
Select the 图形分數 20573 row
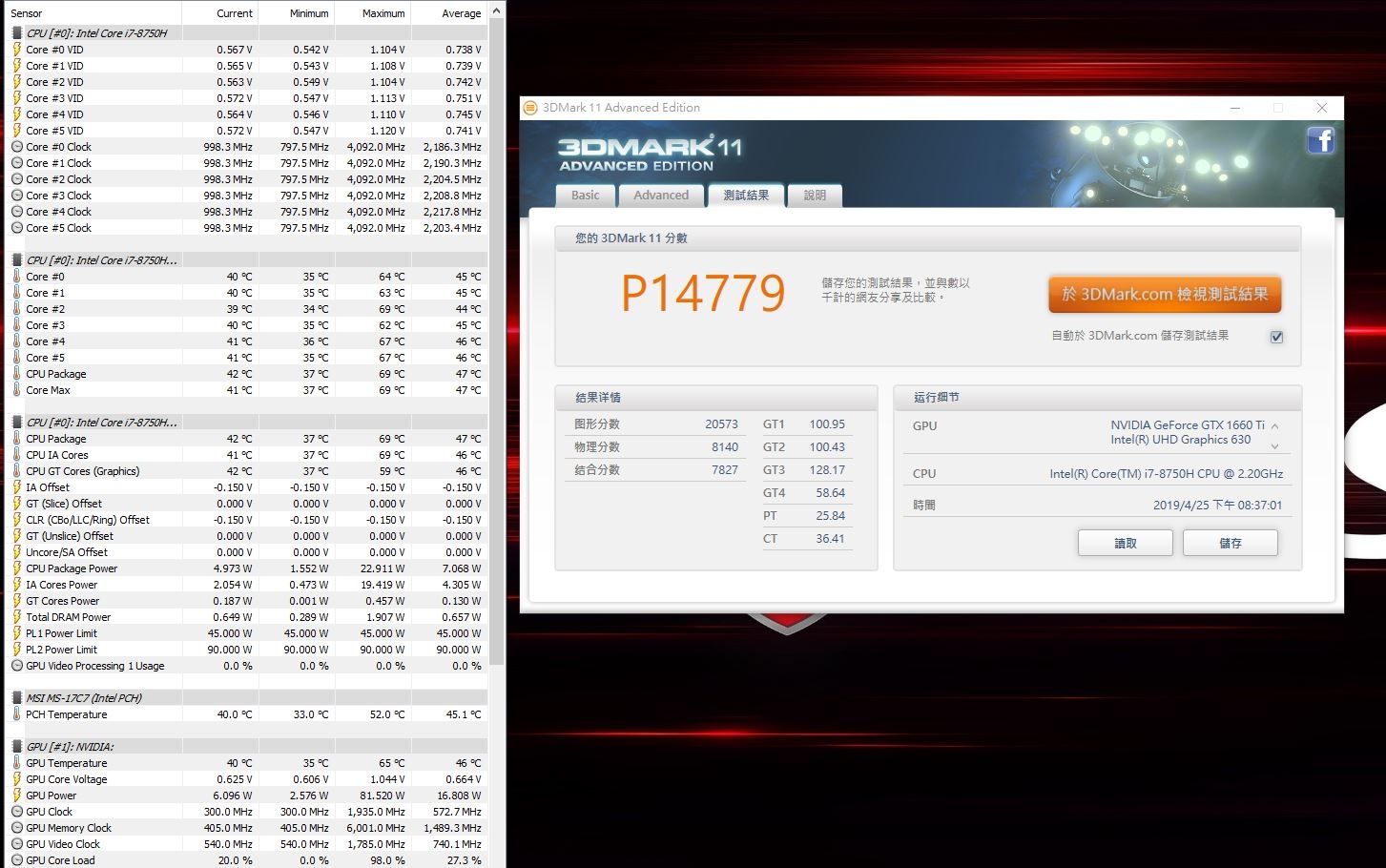click(x=653, y=424)
